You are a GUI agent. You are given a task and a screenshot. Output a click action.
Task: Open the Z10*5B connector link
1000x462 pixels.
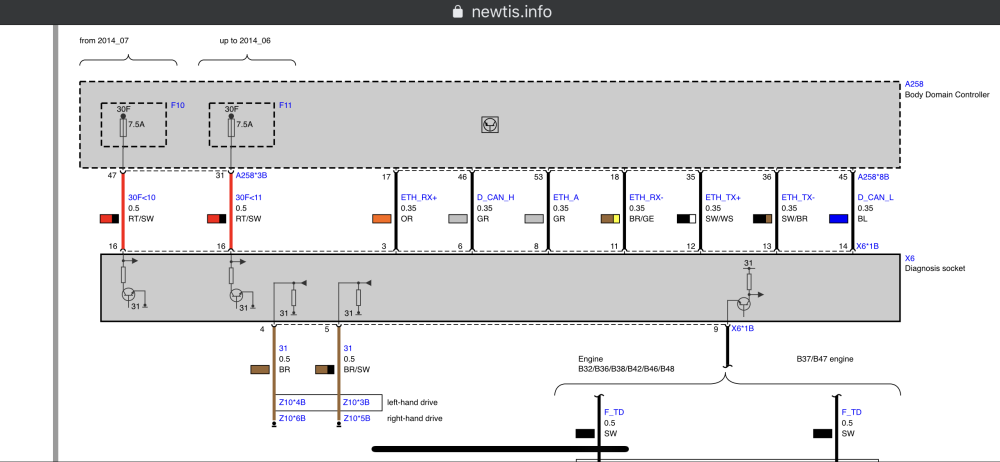coord(357,419)
